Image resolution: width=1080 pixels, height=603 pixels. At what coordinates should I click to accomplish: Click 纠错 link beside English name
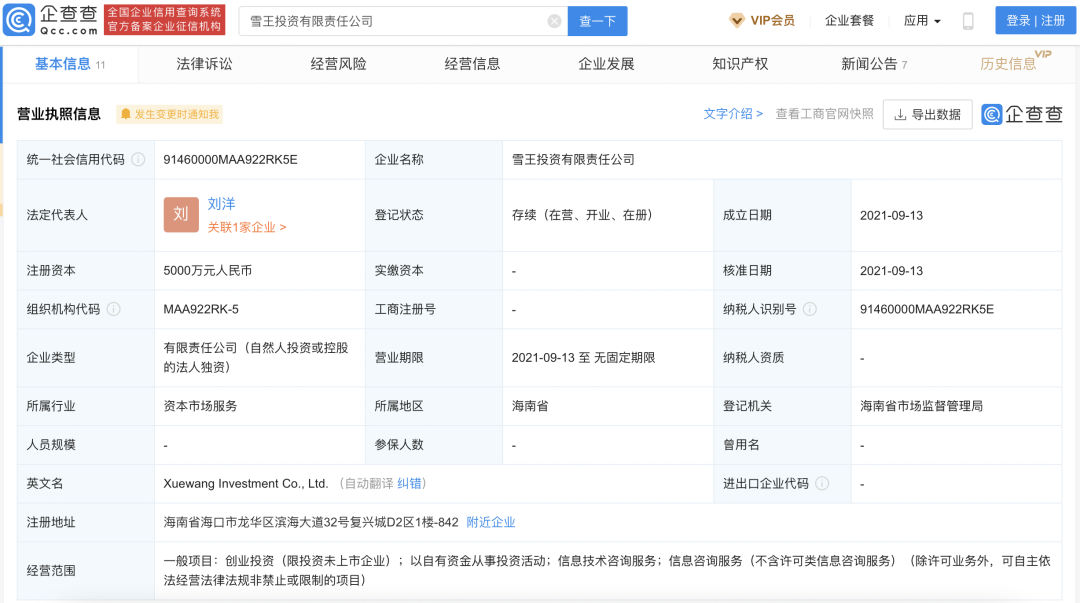tap(409, 484)
